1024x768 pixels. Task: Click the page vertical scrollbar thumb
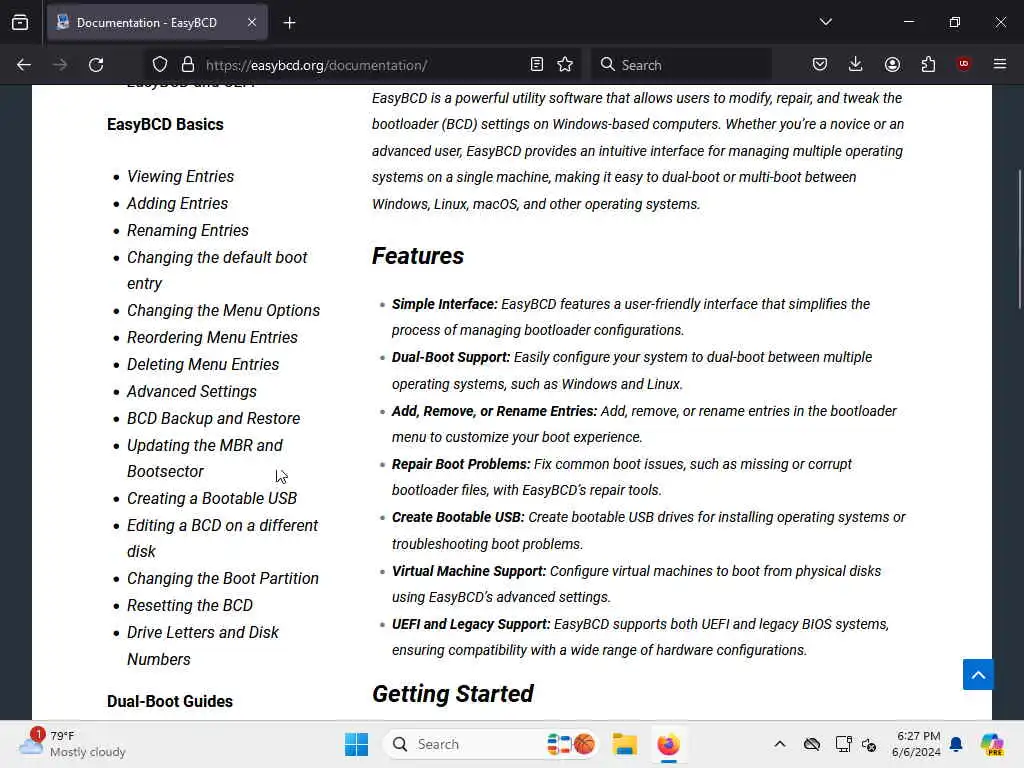[x=1019, y=239]
